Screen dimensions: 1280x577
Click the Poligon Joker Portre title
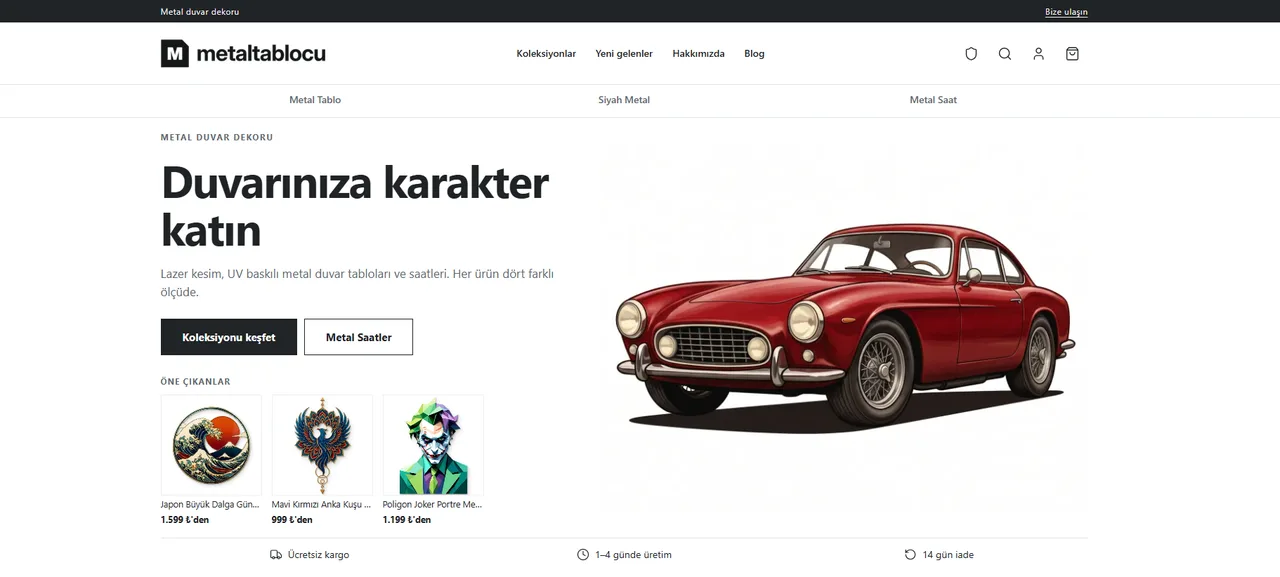coord(432,505)
